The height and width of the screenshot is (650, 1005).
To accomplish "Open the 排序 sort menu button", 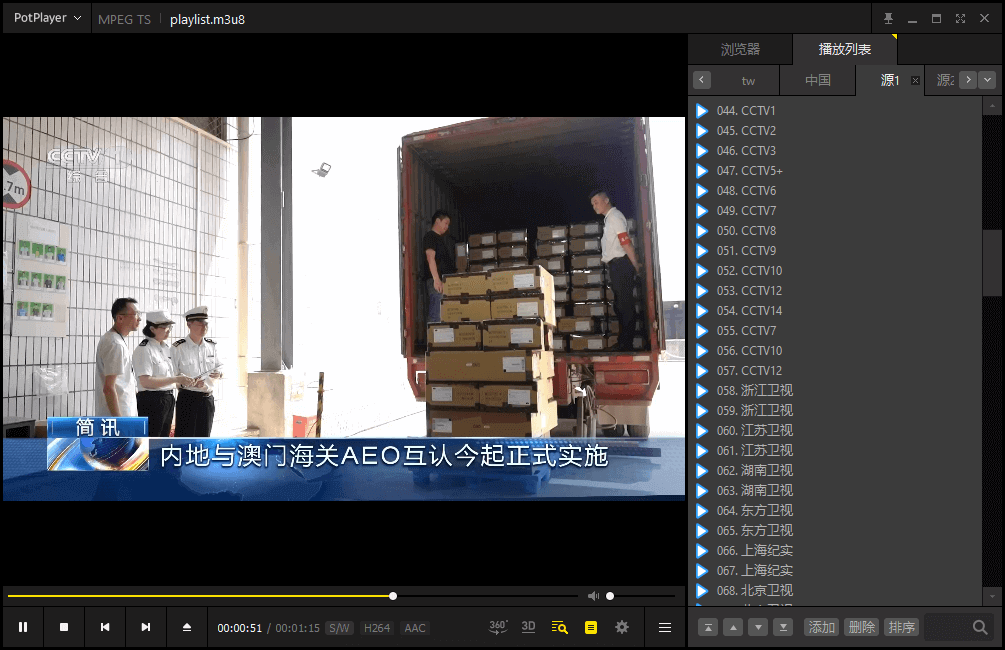I will [x=901, y=628].
